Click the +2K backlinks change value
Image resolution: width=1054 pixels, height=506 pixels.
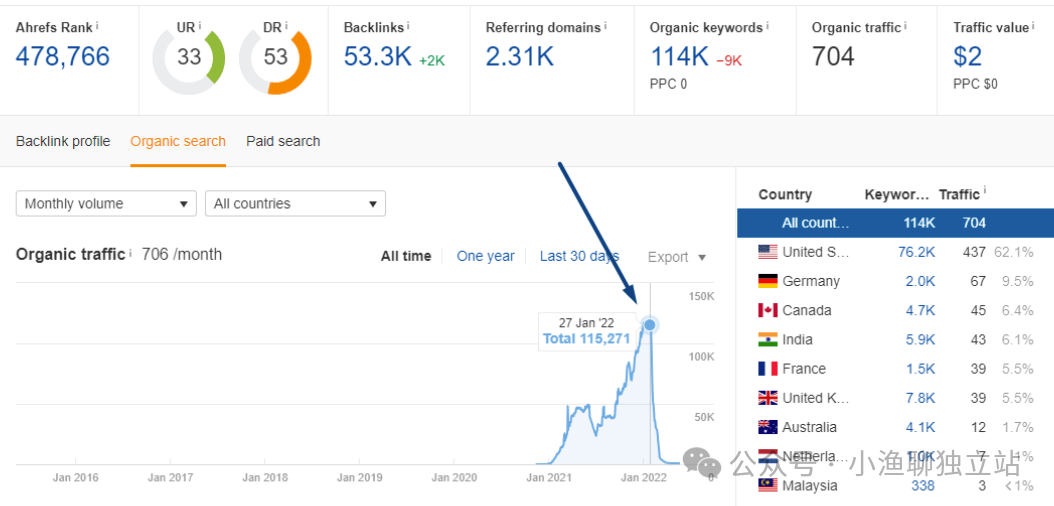coord(432,60)
